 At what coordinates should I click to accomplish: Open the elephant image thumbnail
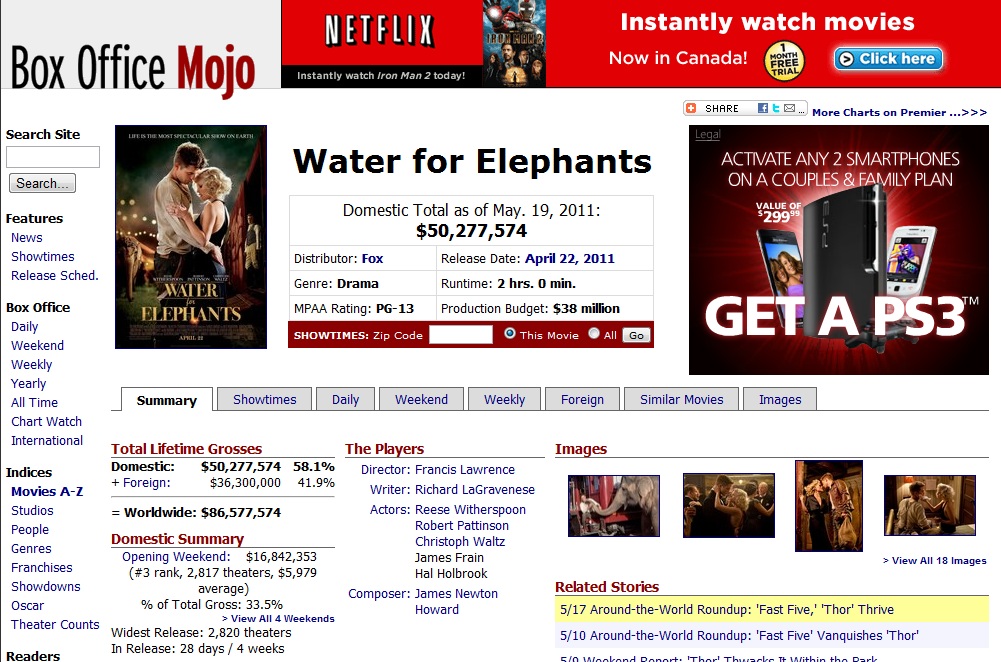pos(613,505)
